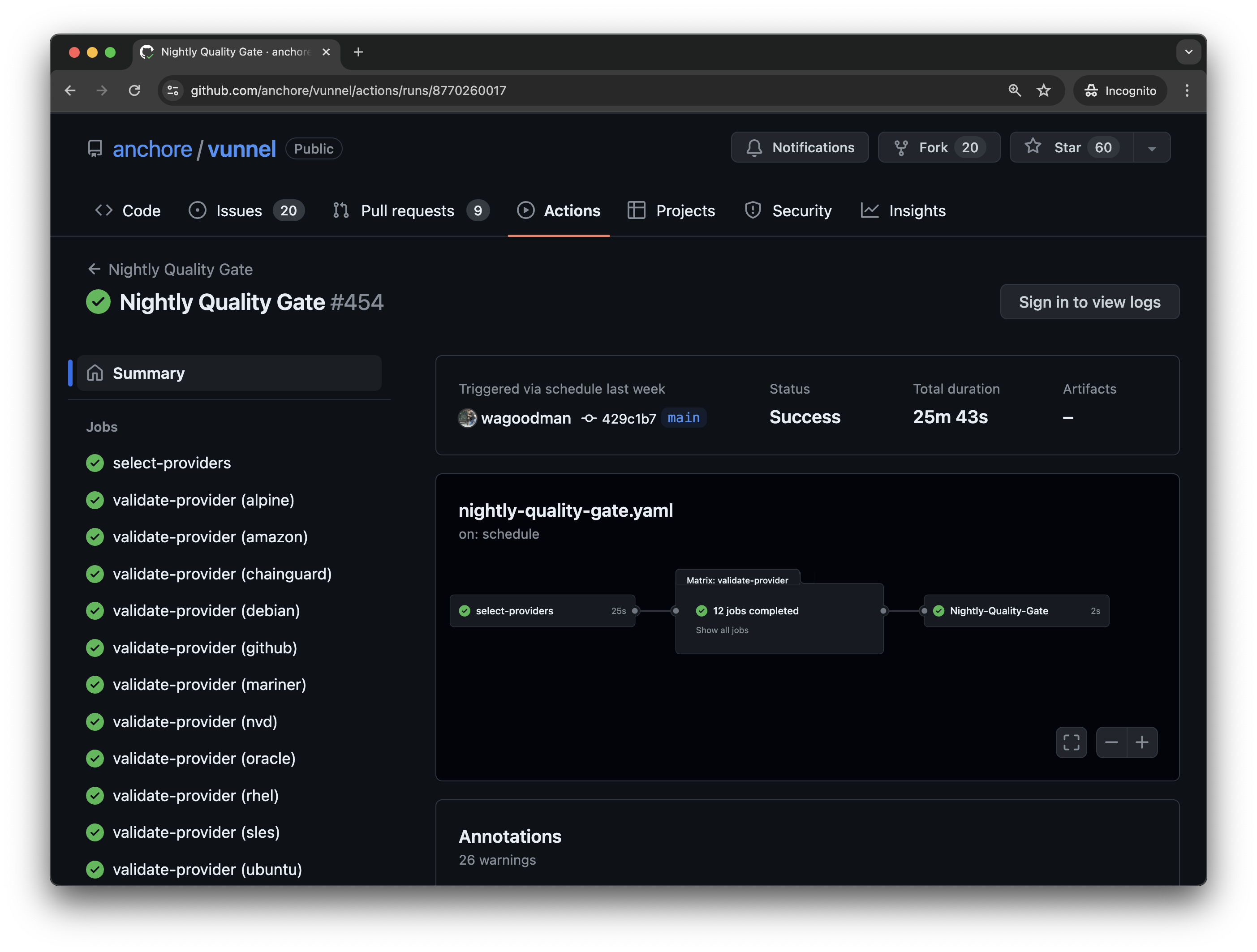Fork the vunnel repository
1257x952 pixels.
[939, 148]
